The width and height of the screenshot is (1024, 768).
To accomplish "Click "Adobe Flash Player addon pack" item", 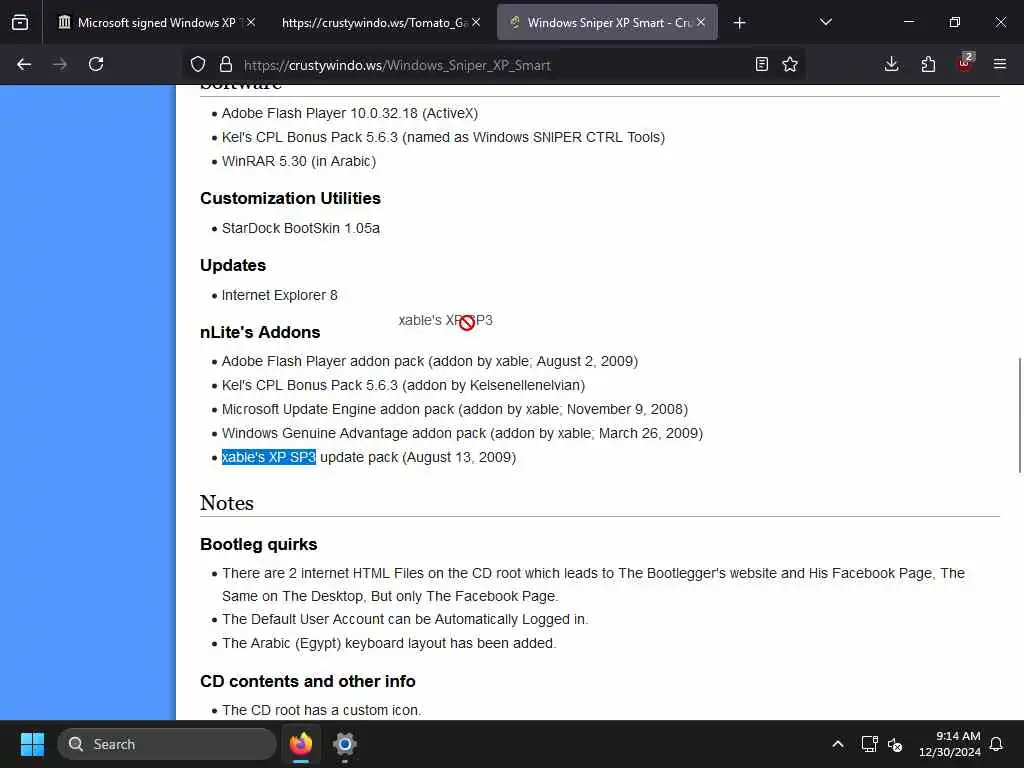I will [430, 361].
